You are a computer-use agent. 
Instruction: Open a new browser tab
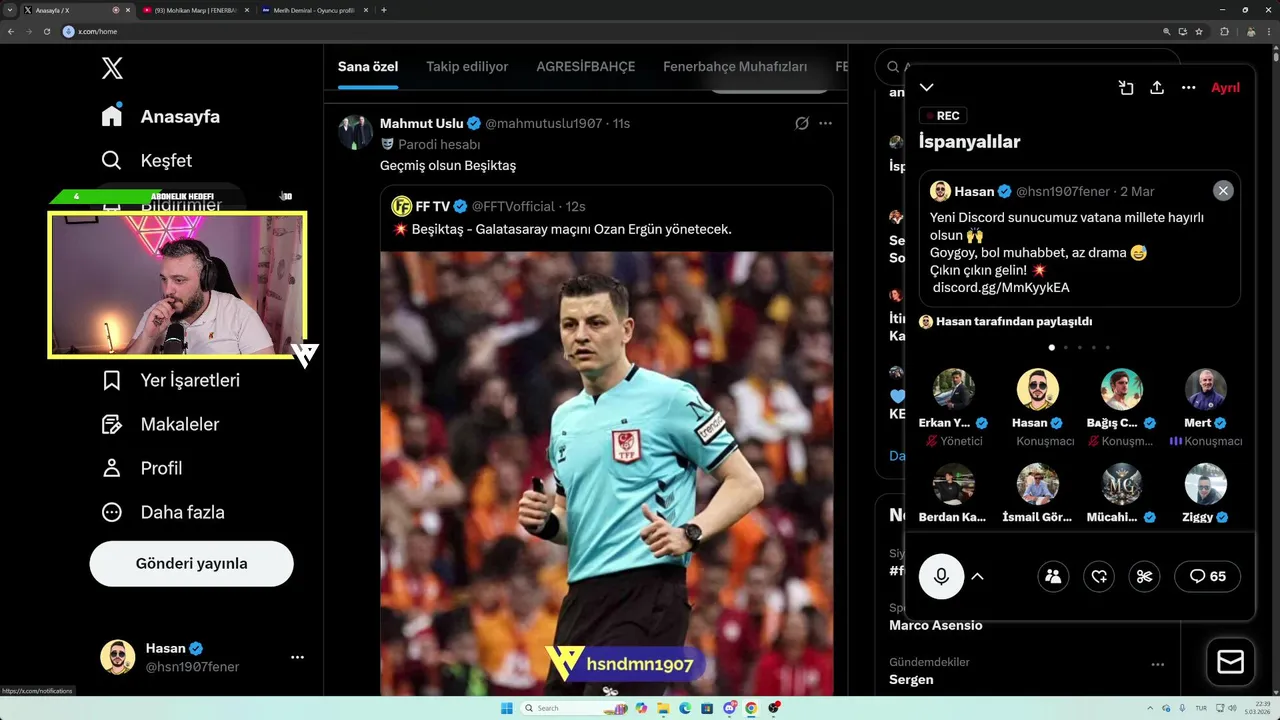[x=384, y=10]
